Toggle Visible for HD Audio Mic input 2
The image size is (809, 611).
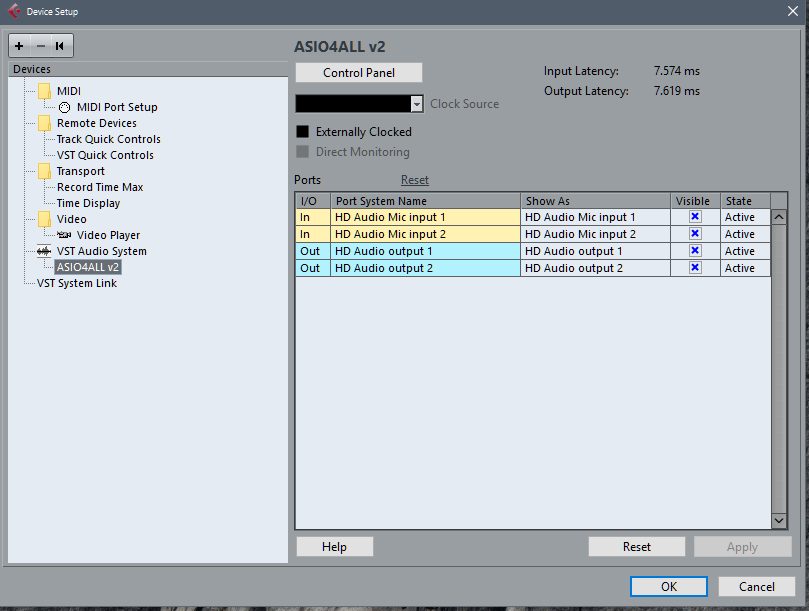click(x=695, y=234)
